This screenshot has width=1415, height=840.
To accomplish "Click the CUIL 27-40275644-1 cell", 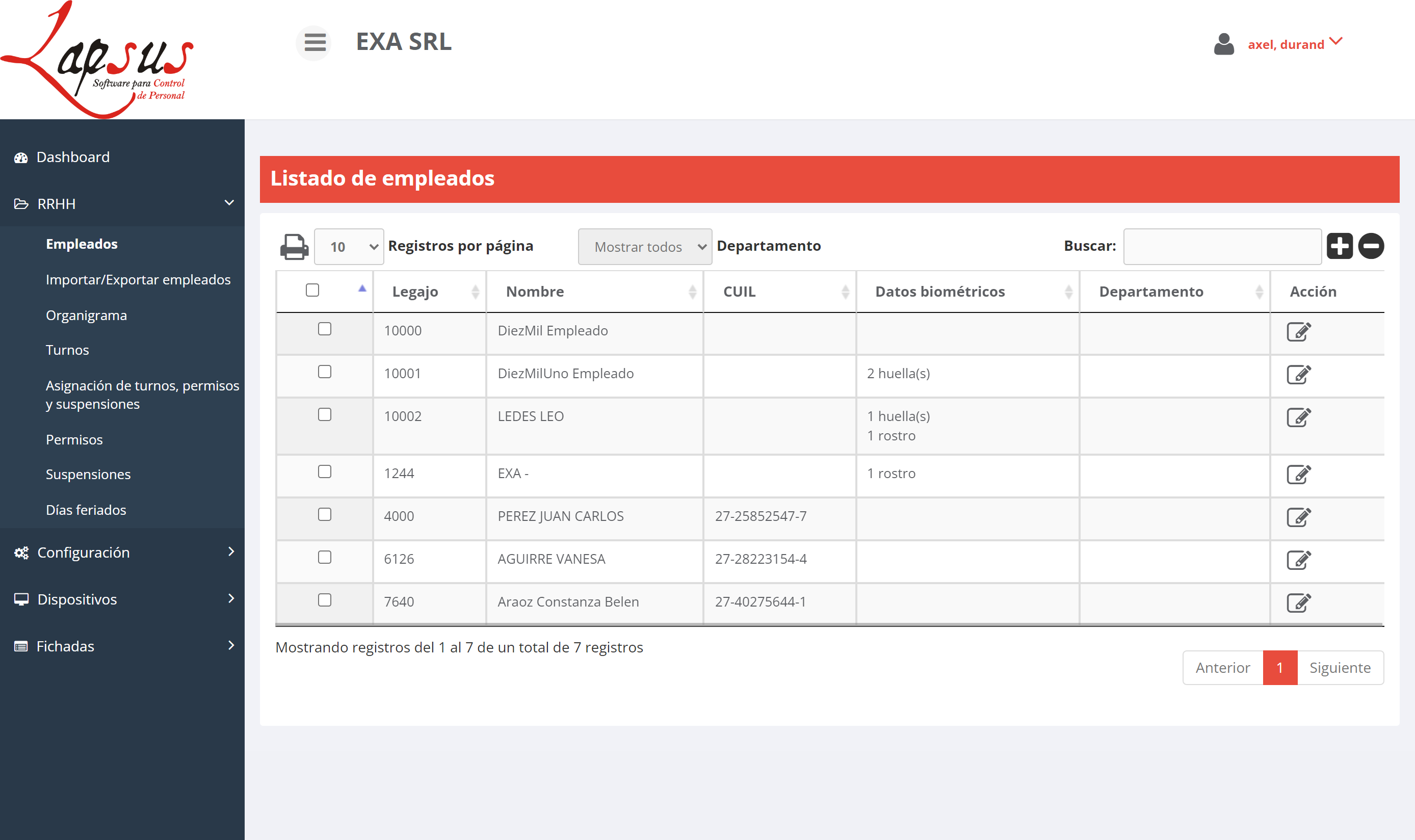I will pyautogui.click(x=779, y=603).
